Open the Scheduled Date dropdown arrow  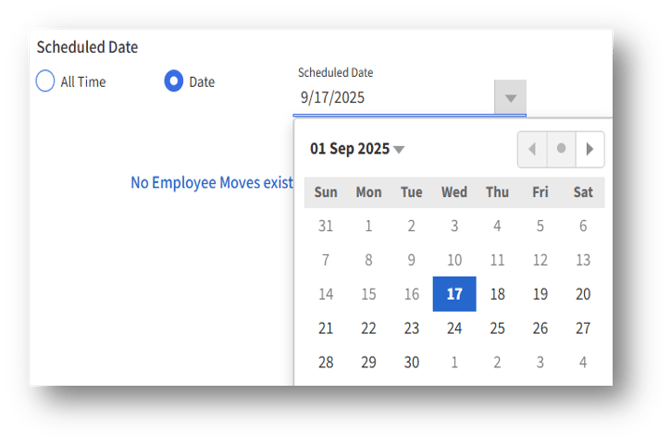click(x=510, y=98)
